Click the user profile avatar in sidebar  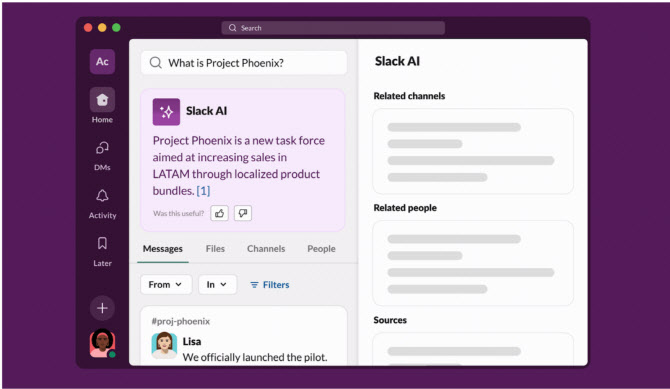pyautogui.click(x=102, y=343)
